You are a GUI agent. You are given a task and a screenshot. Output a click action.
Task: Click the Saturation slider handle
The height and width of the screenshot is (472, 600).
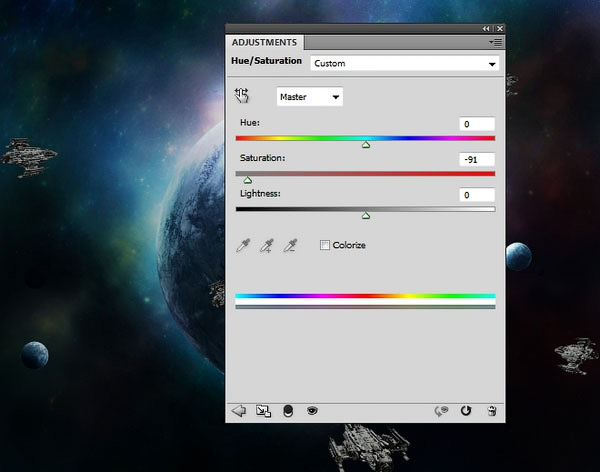pyautogui.click(x=248, y=180)
